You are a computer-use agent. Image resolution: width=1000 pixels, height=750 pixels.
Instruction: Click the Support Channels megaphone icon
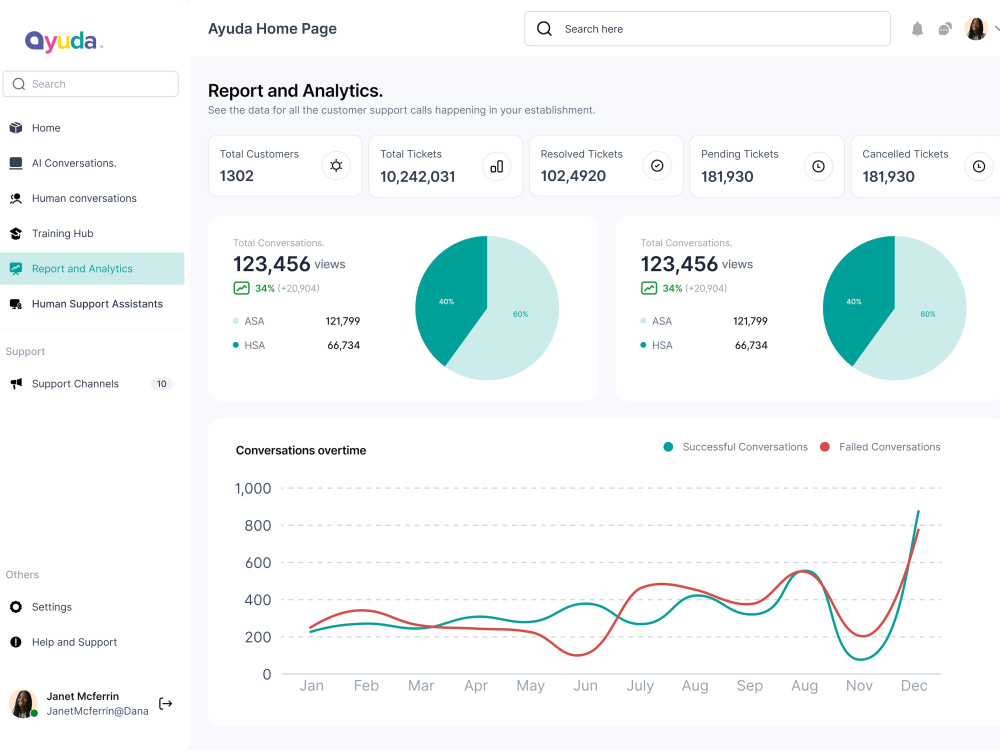click(x=16, y=383)
